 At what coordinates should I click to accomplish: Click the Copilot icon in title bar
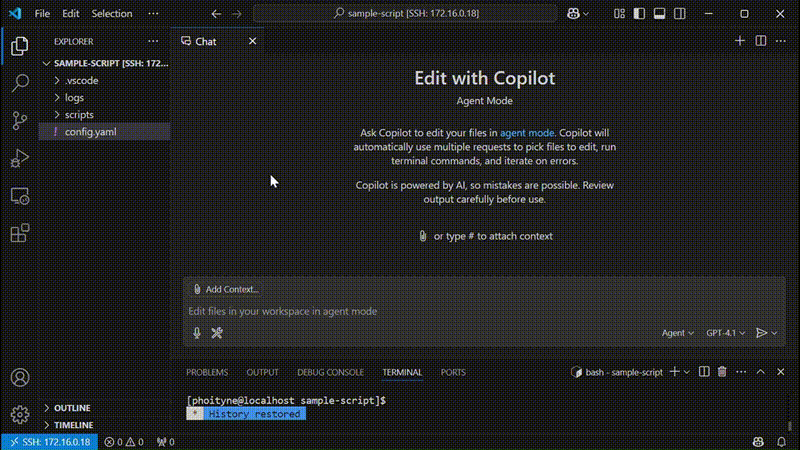coord(573,14)
